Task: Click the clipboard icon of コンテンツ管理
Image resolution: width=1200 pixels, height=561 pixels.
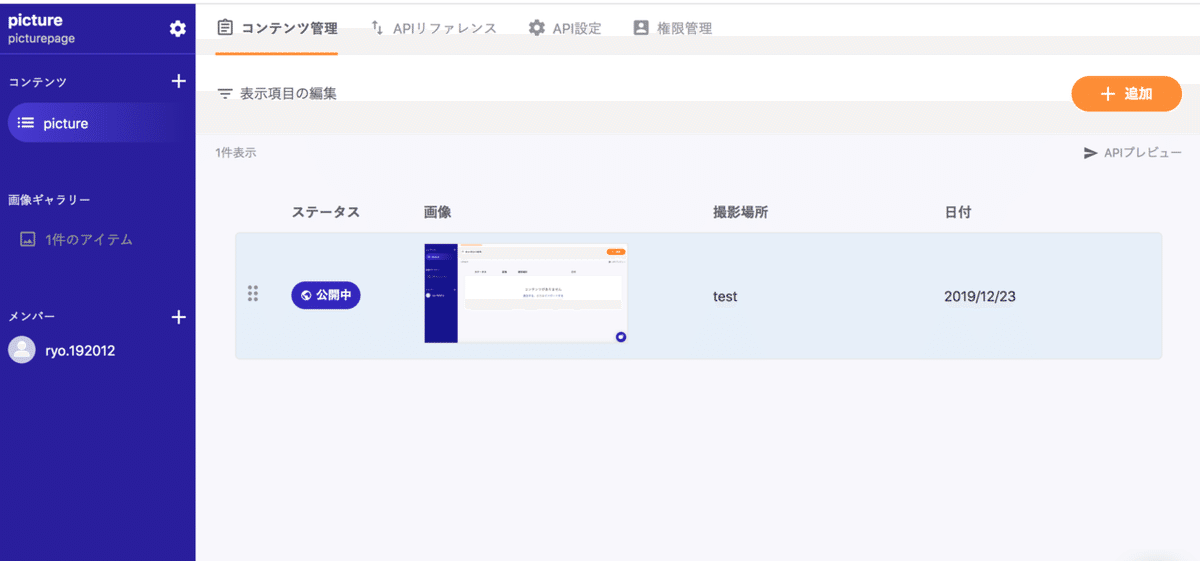Action: tap(225, 28)
